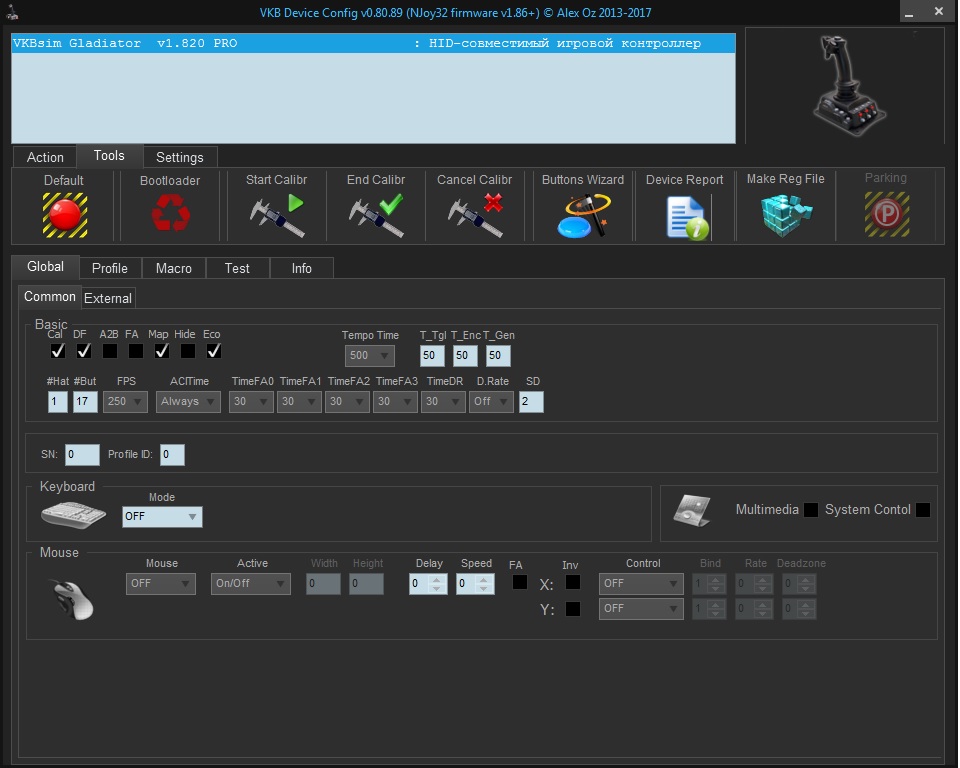This screenshot has width=960, height=768.
Task: Click the app icon in the title bar
Action: pyautogui.click(x=12, y=12)
